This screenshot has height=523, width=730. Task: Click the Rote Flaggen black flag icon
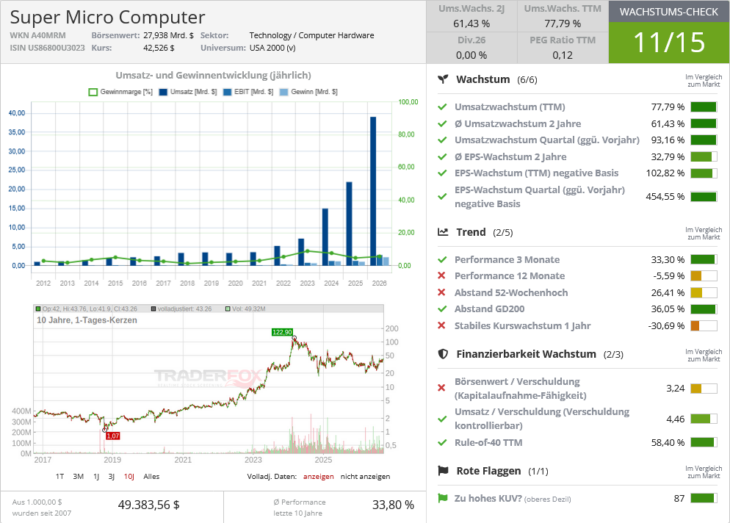pos(443,471)
